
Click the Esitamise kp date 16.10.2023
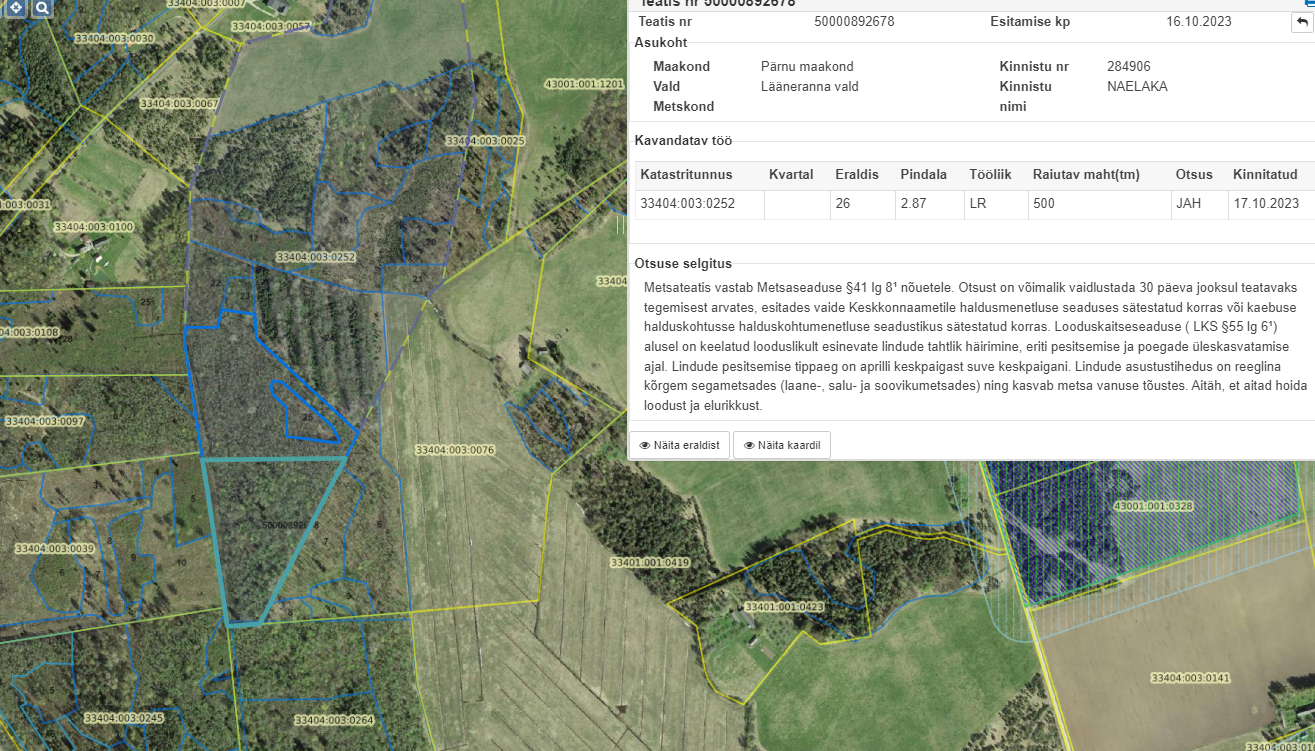[x=1199, y=21]
